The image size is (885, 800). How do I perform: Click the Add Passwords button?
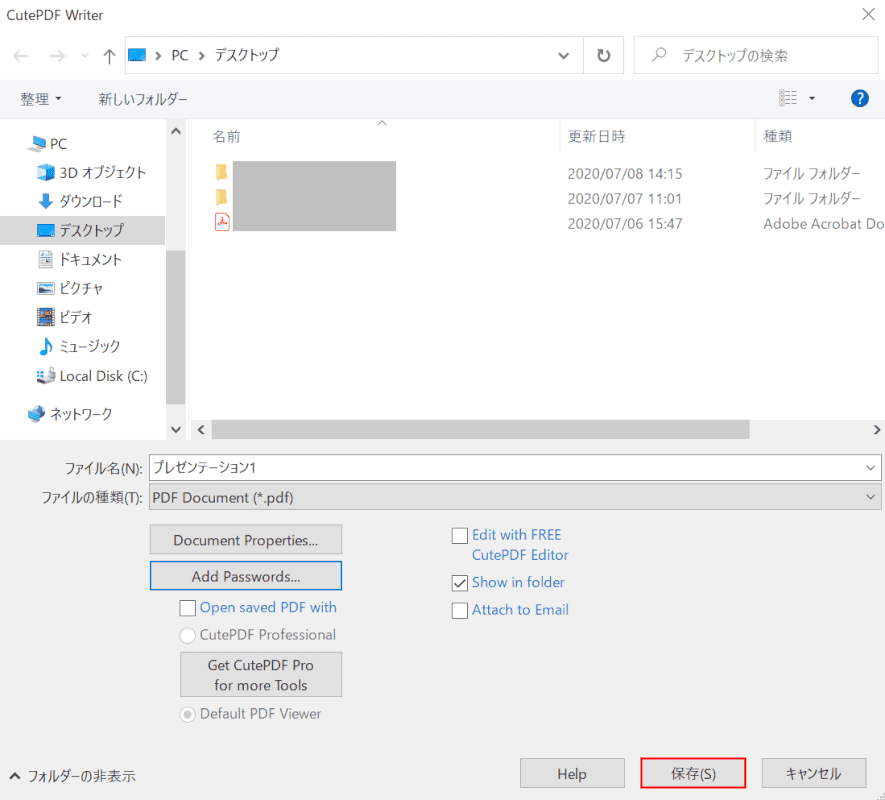[x=246, y=576]
